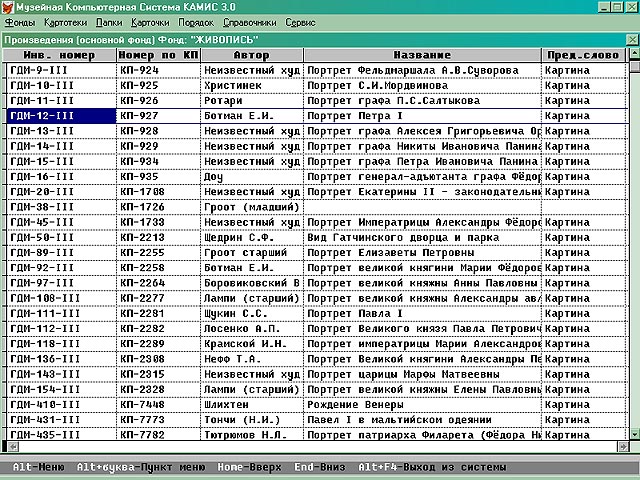Viewport: 640px width, 480px height.
Task: Click author Гроот старший
Action: pyautogui.click(x=246, y=253)
